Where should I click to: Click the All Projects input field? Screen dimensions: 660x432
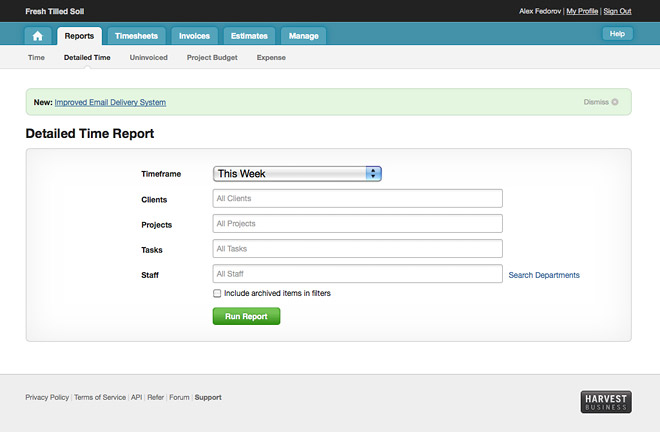pos(357,224)
